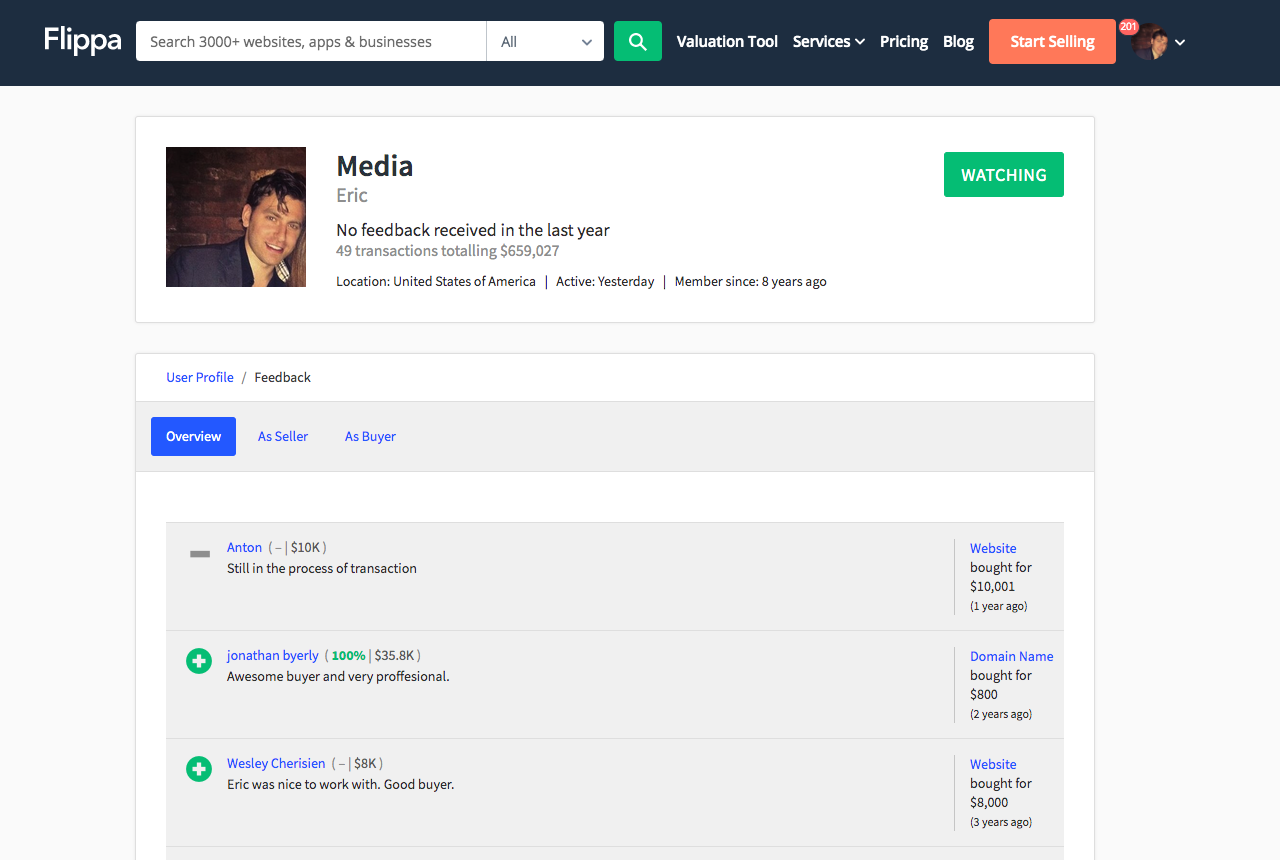The width and height of the screenshot is (1280, 860).
Task: Click the Media profile heading
Action: 375,166
